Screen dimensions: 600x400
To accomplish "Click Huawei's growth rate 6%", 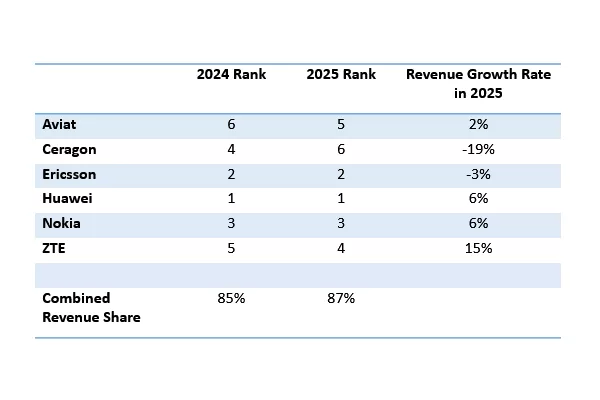I will click(478, 198).
